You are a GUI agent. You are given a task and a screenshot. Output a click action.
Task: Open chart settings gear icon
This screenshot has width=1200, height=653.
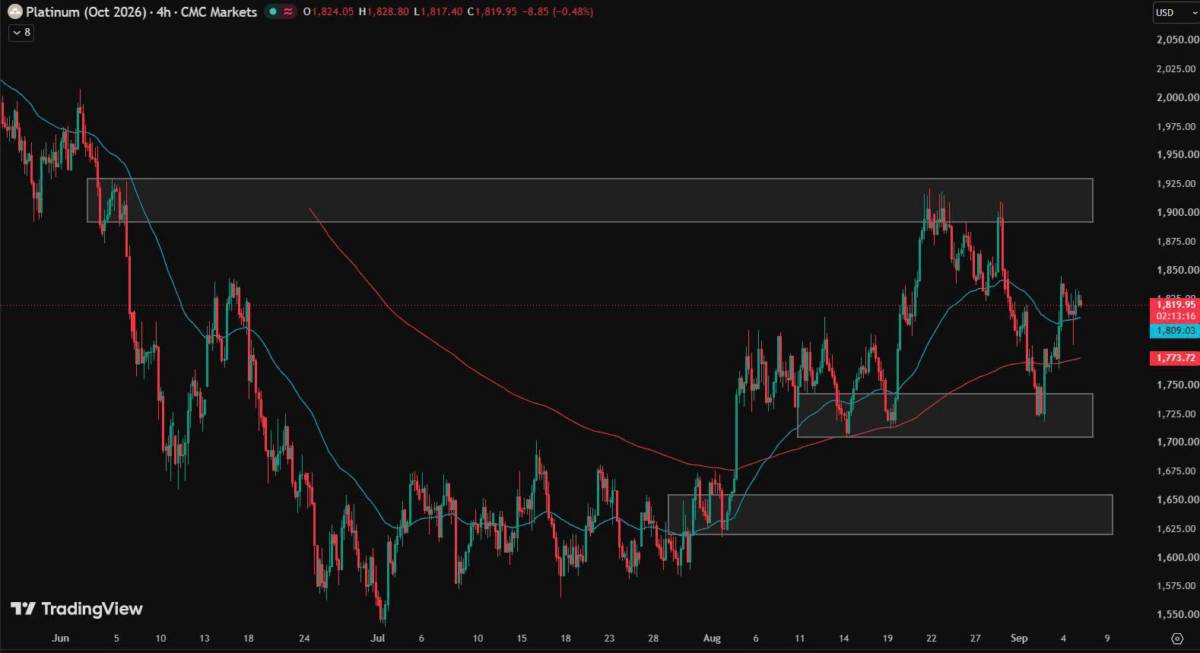tap(1177, 637)
